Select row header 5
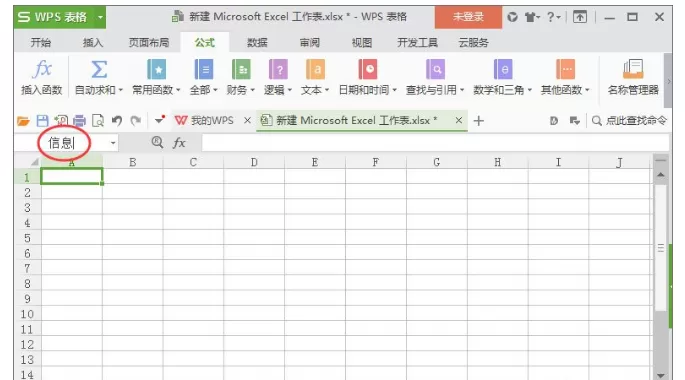The width and height of the screenshot is (685, 380). click(x=27, y=238)
